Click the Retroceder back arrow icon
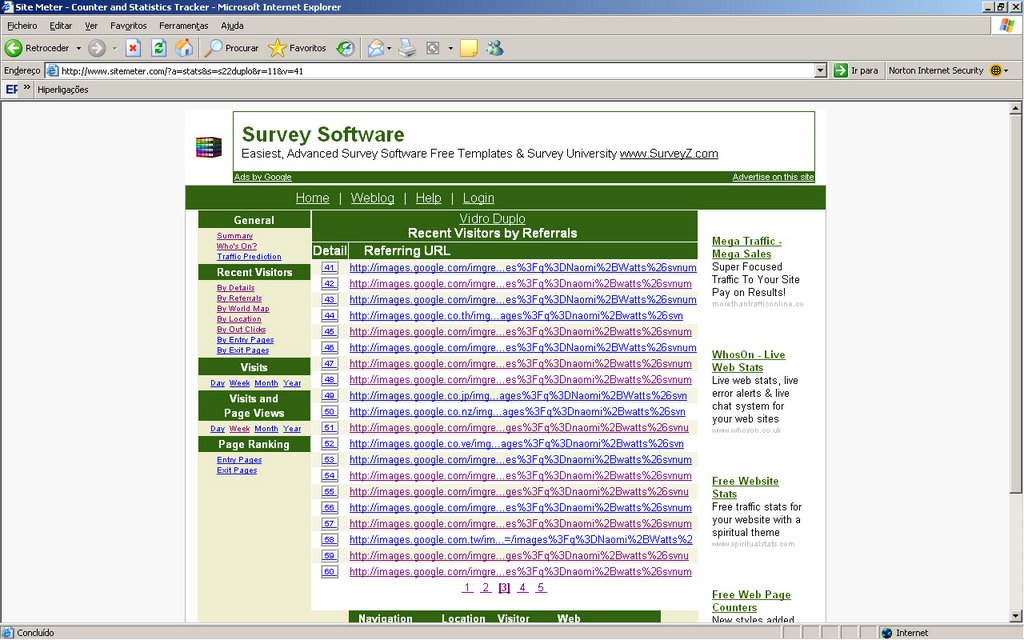This screenshot has height=640, width=1024. pos(13,48)
